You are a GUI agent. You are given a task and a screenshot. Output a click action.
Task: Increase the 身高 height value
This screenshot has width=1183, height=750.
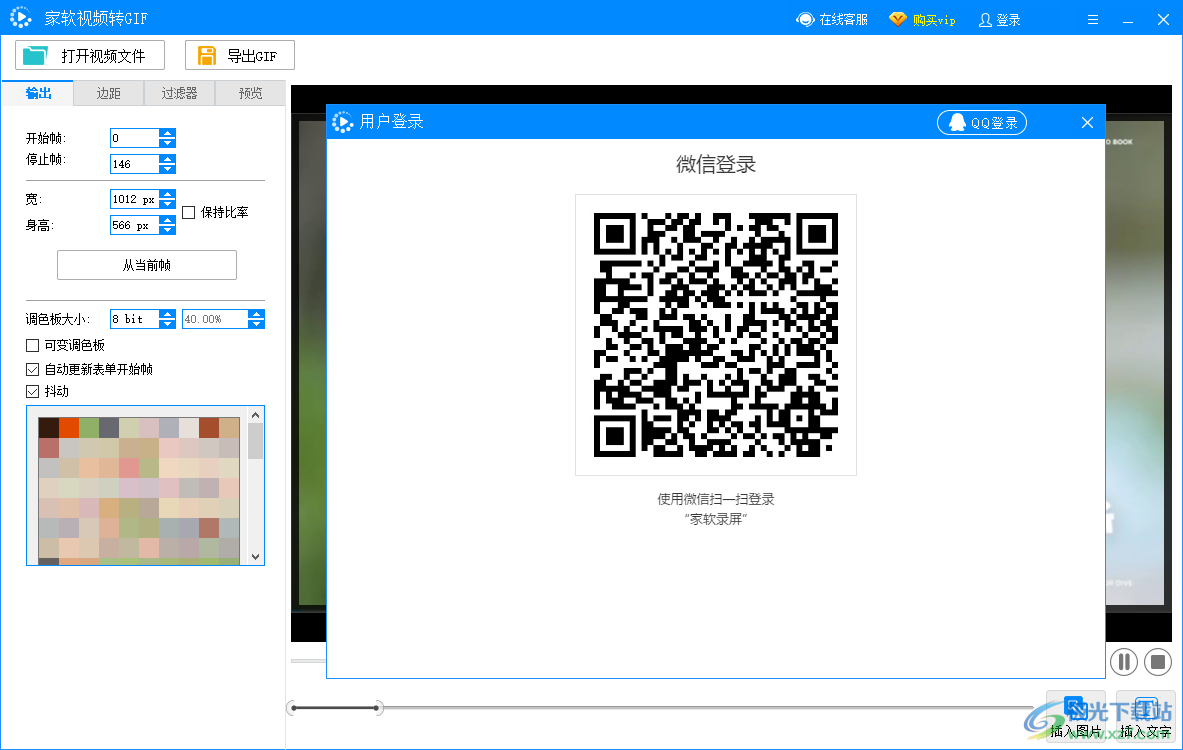[x=167, y=220]
